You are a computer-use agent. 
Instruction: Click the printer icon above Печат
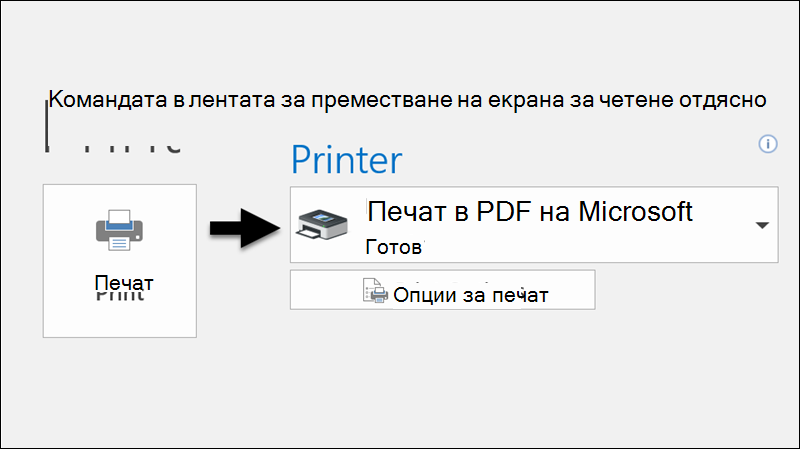[x=119, y=230]
